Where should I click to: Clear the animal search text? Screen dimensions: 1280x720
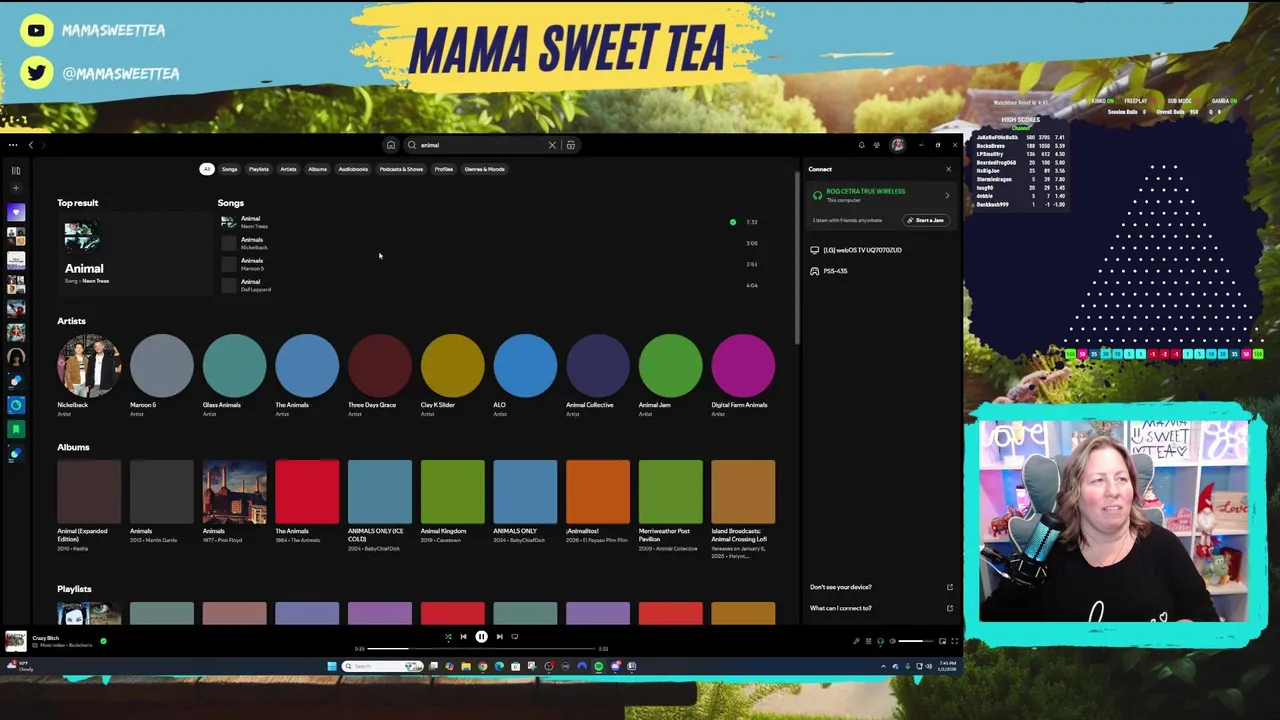click(552, 145)
